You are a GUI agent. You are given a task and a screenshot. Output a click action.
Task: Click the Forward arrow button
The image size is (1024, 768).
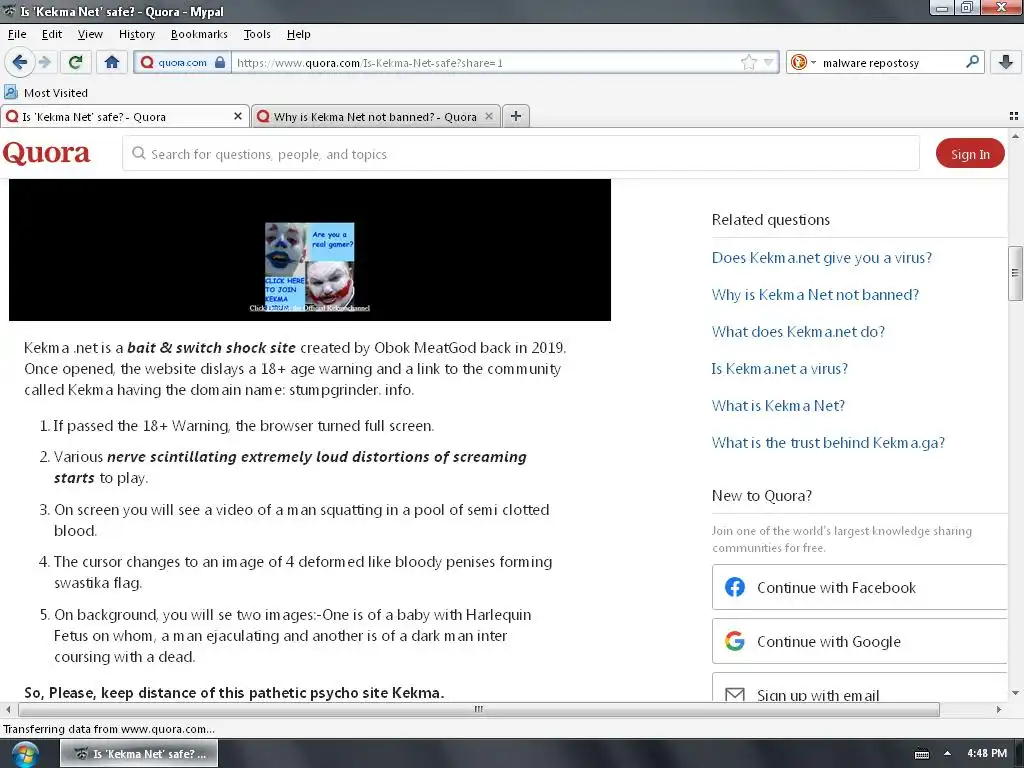(45, 63)
